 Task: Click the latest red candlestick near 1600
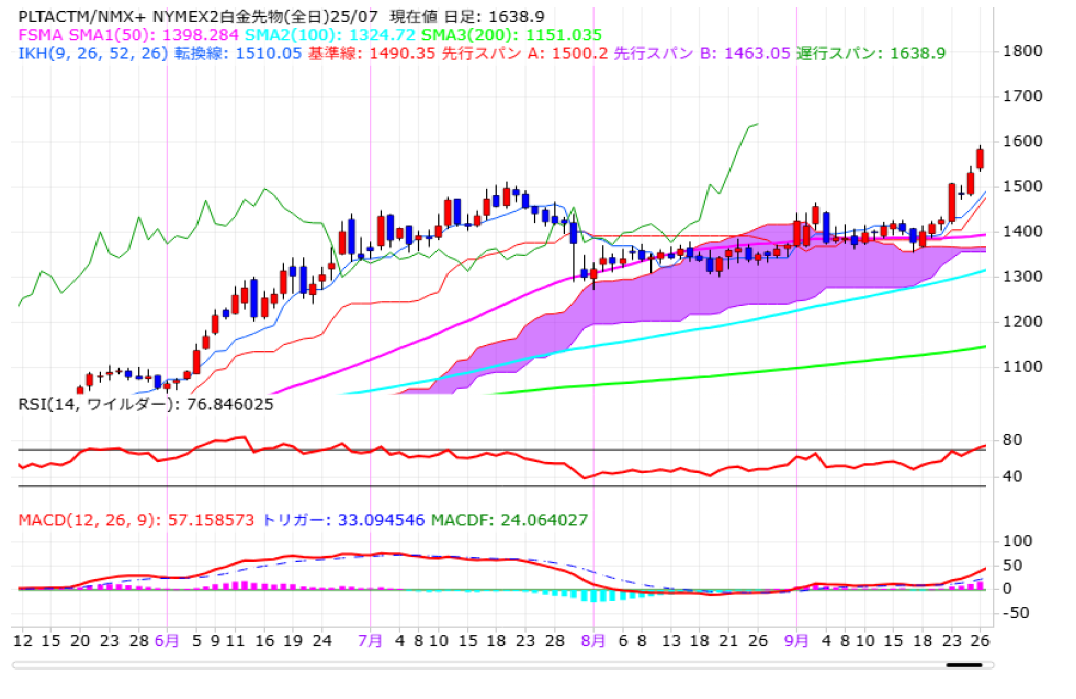(980, 158)
